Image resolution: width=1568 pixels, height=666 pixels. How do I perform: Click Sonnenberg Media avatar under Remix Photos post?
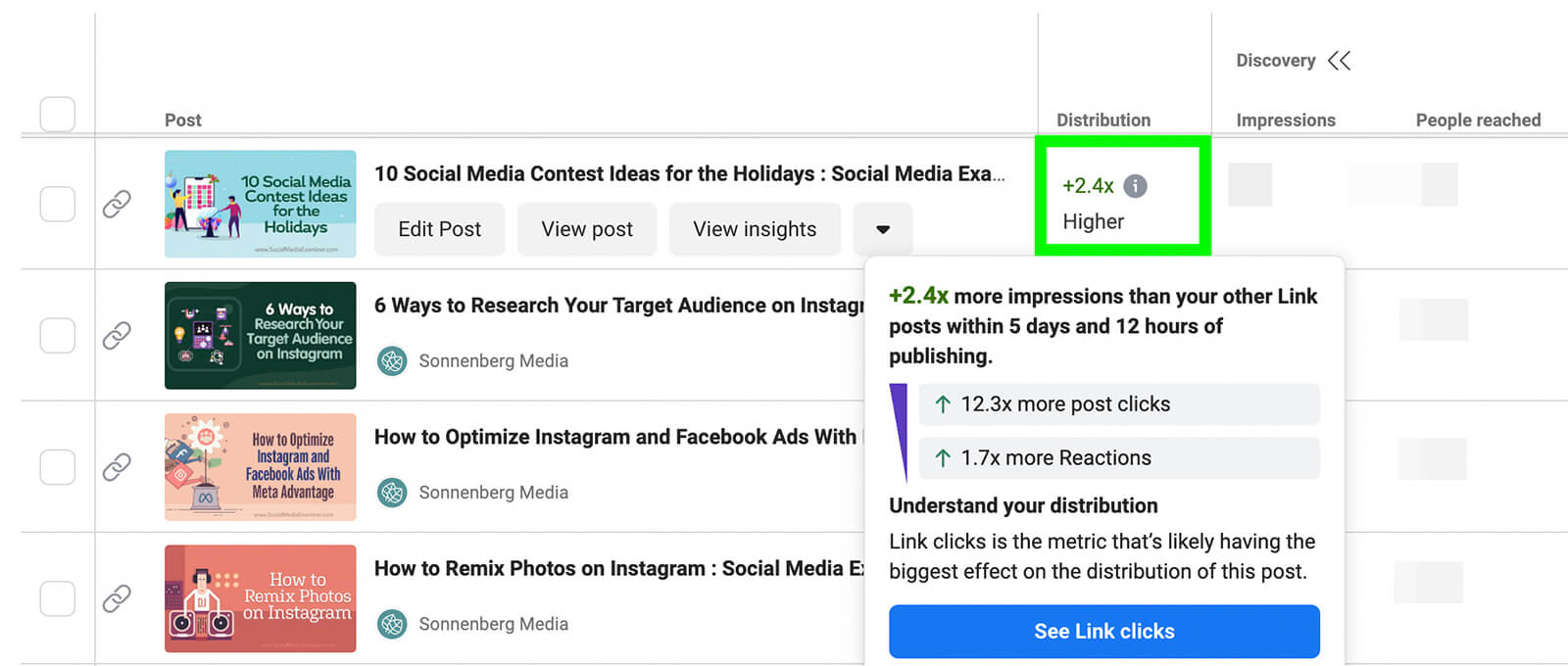[392, 623]
